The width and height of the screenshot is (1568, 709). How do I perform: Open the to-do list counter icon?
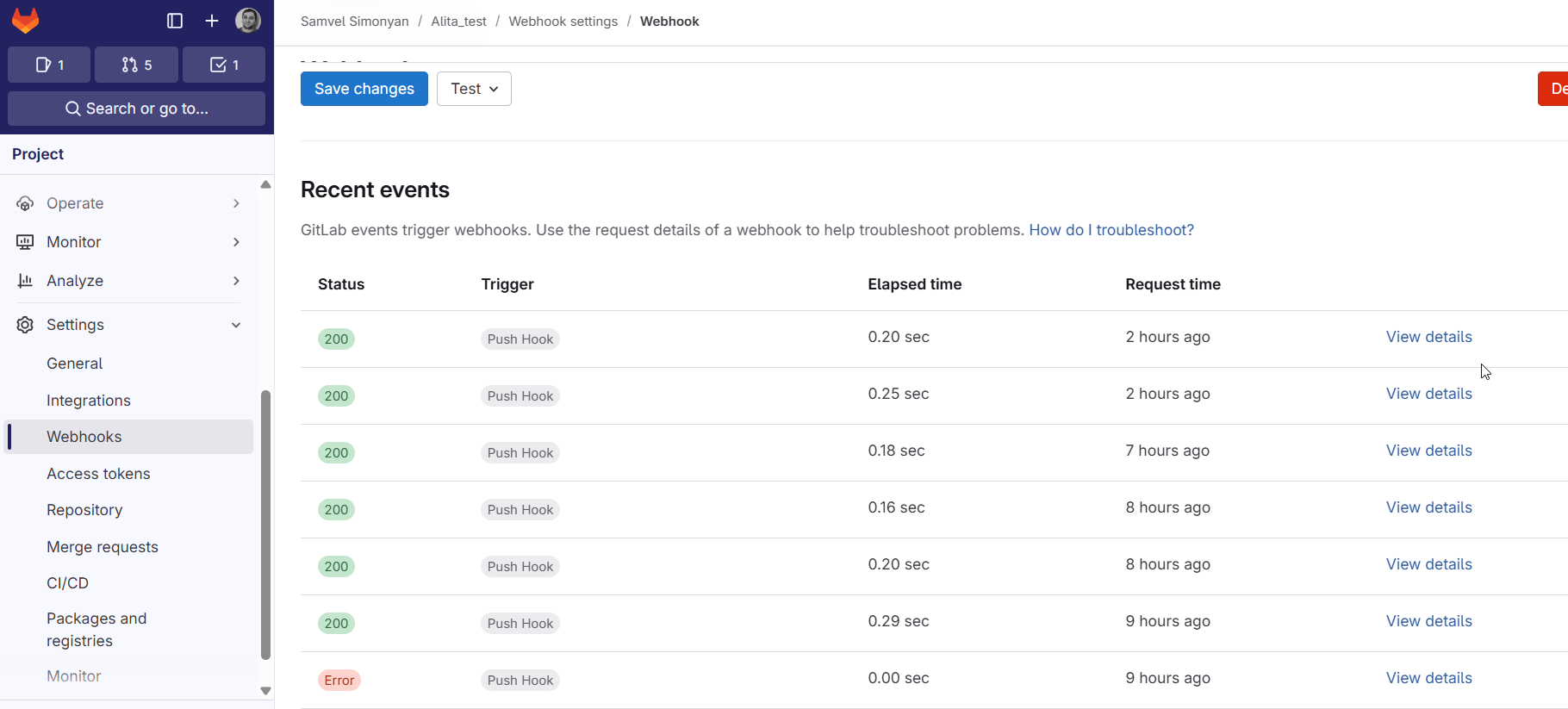coord(224,65)
